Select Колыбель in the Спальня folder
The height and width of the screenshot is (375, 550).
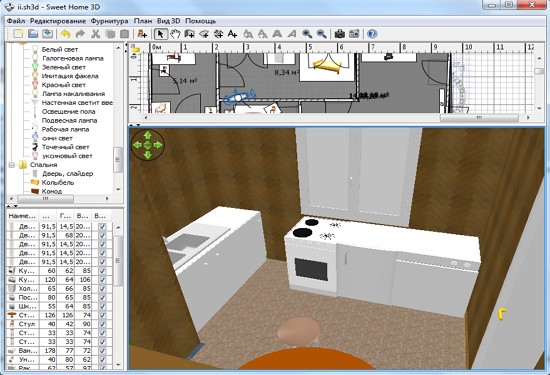point(58,182)
